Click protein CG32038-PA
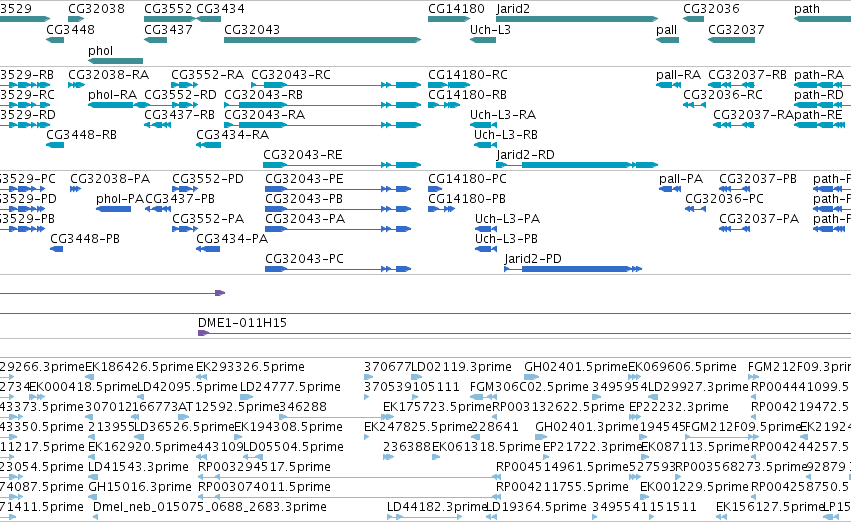851x522 pixels. [x=110, y=179]
